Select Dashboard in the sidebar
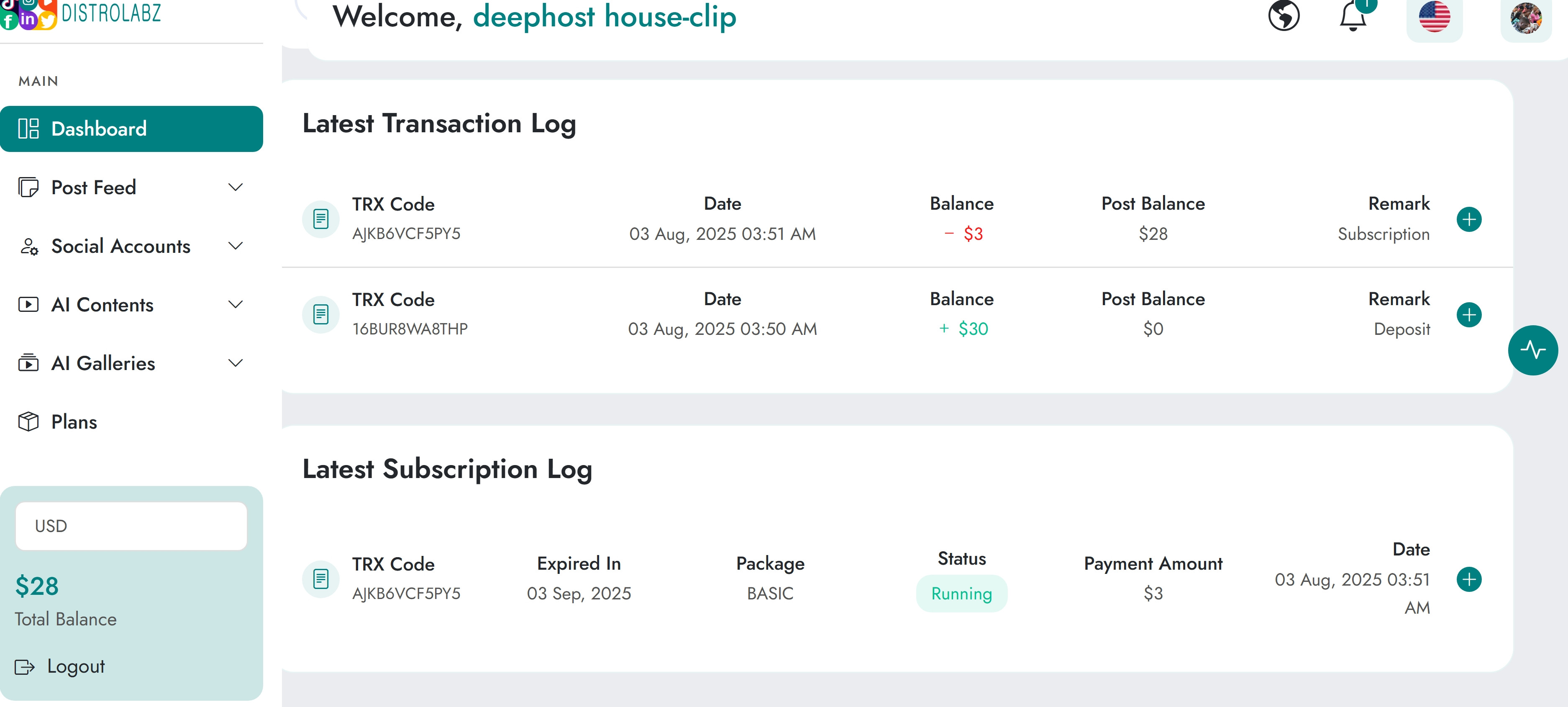Viewport: 1568px width, 707px height. [131, 129]
